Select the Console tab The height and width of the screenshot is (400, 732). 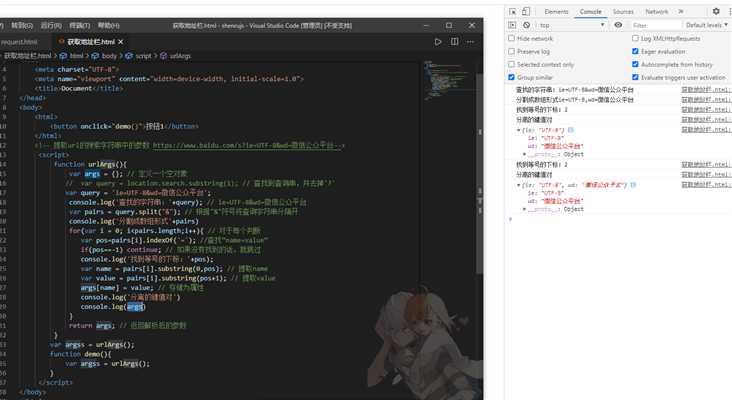591,12
